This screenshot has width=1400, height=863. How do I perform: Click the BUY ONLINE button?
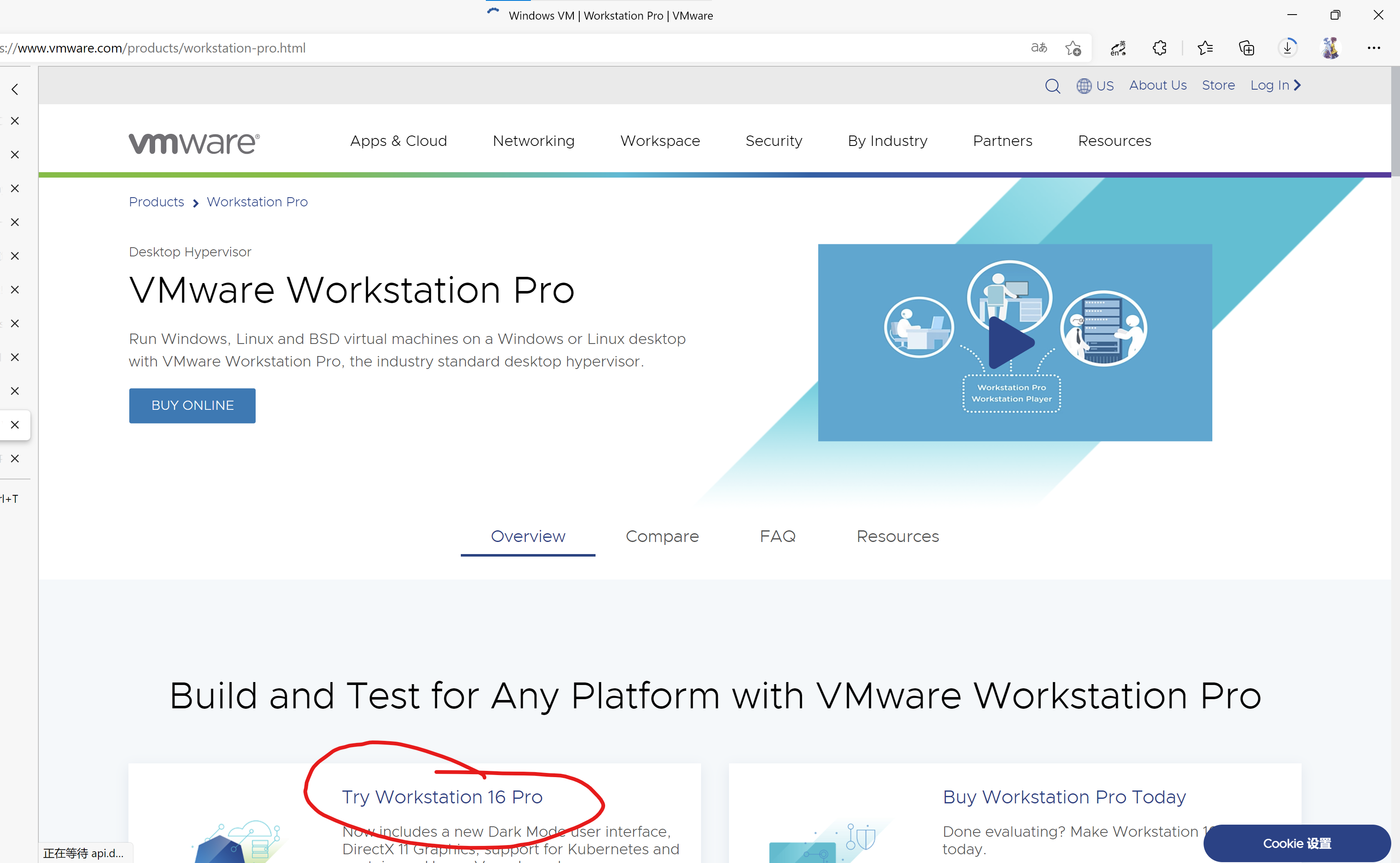pos(192,405)
